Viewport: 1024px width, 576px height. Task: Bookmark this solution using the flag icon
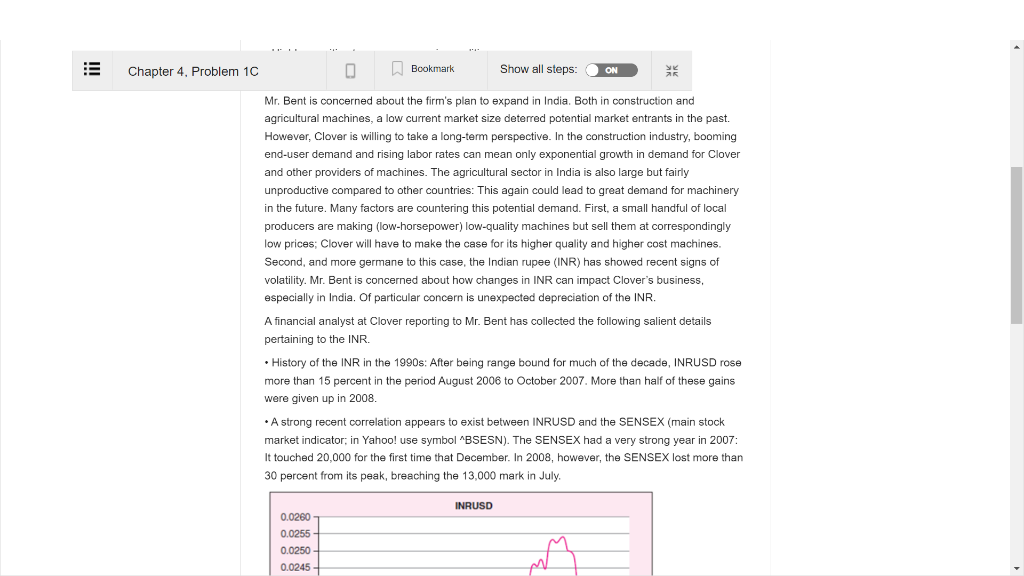click(x=396, y=69)
